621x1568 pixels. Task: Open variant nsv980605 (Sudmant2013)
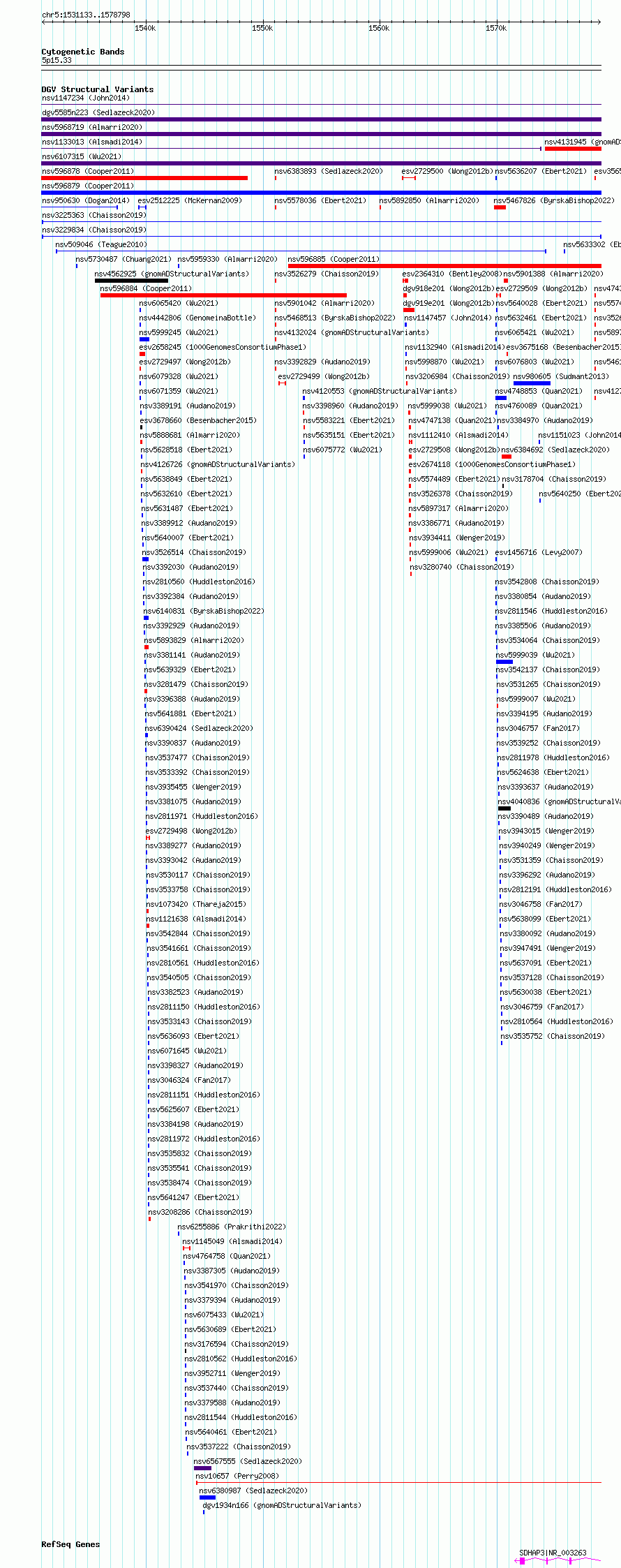pyautogui.click(x=561, y=376)
